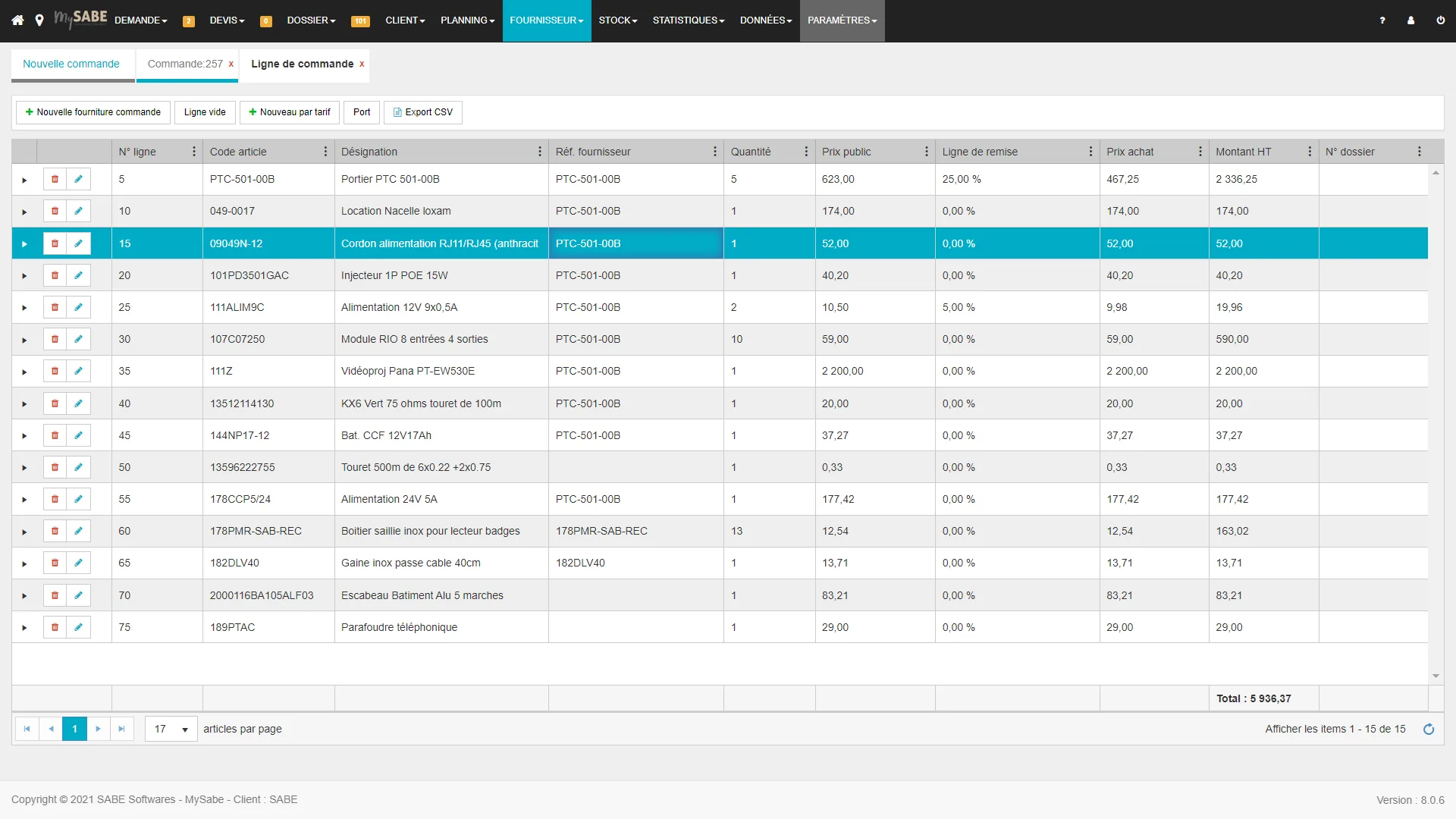Delete the Alimentation 12V 9x0,5A line
This screenshot has width=1456, height=819.
pyautogui.click(x=55, y=307)
